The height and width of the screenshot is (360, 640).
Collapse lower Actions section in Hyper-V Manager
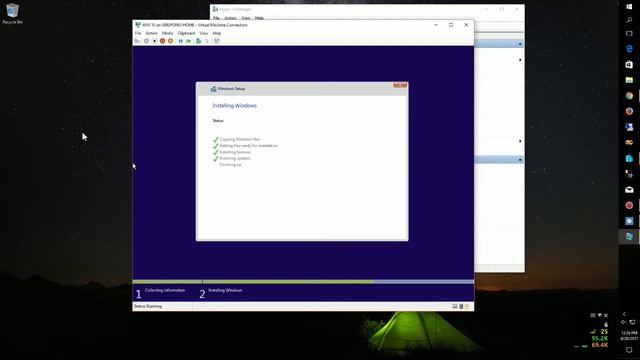[x=520, y=159]
